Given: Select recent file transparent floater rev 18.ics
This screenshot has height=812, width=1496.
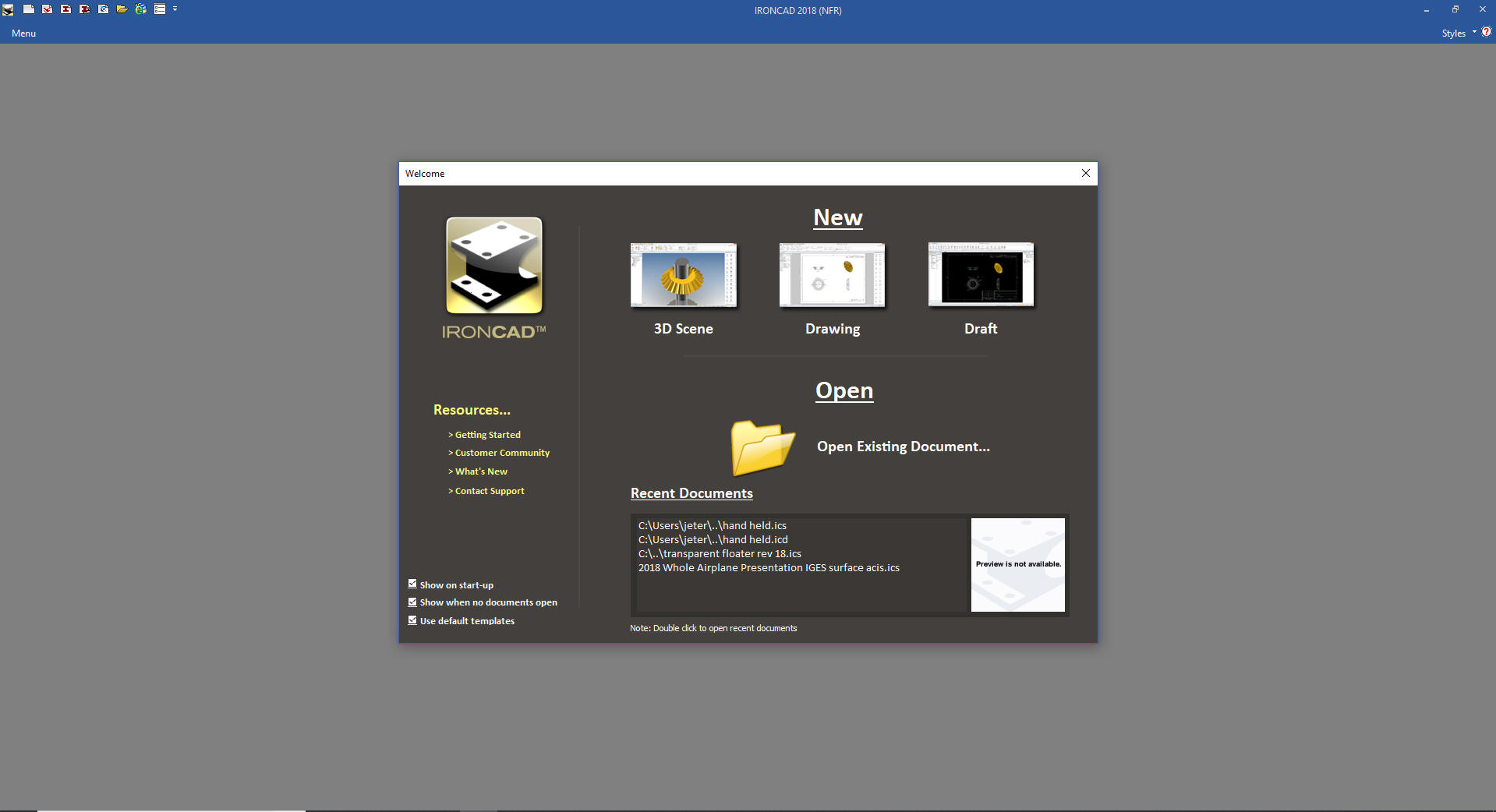Looking at the screenshot, I should point(720,553).
